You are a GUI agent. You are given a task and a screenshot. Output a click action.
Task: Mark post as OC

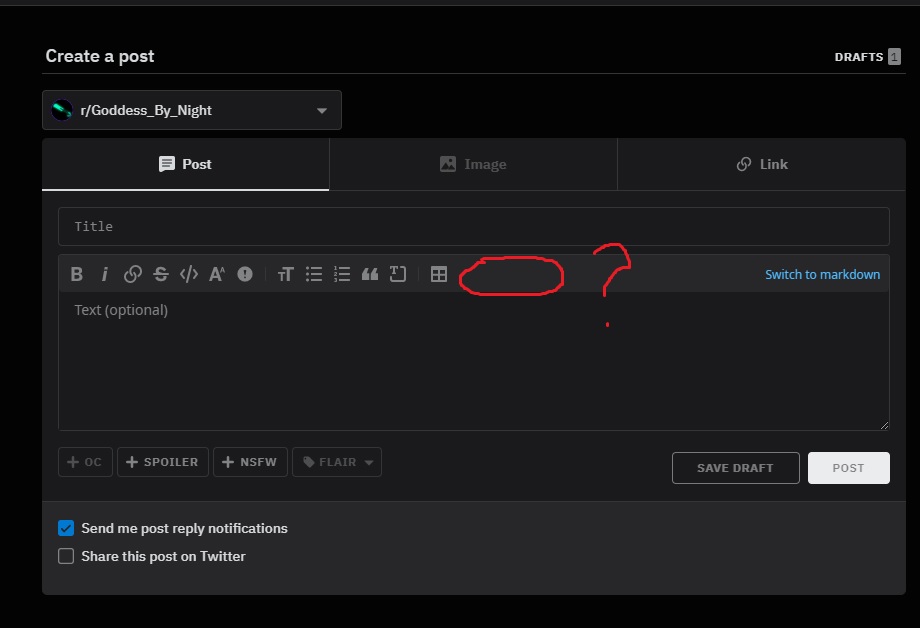[x=85, y=462]
